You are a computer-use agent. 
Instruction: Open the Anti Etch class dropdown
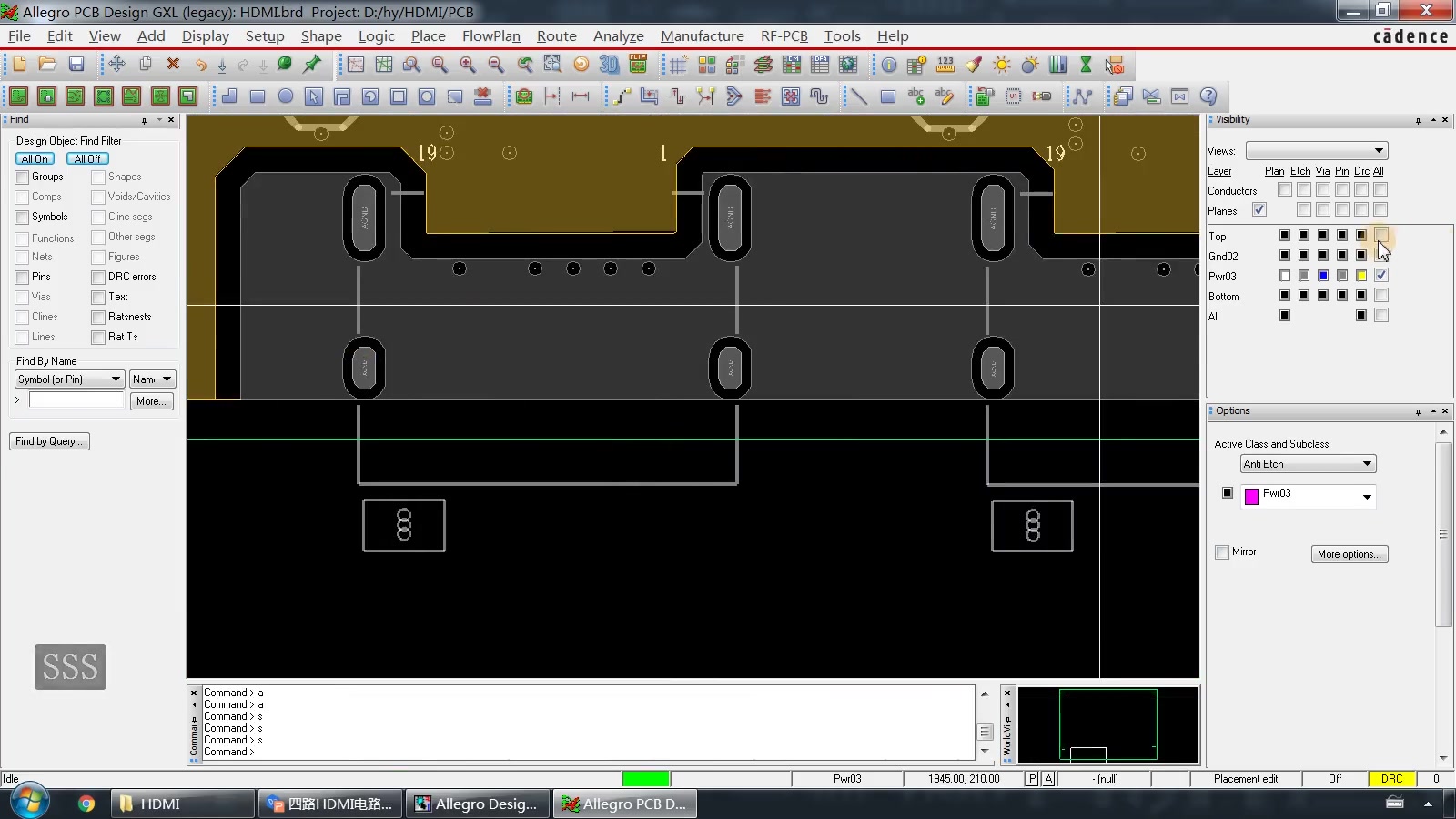[x=1309, y=464]
